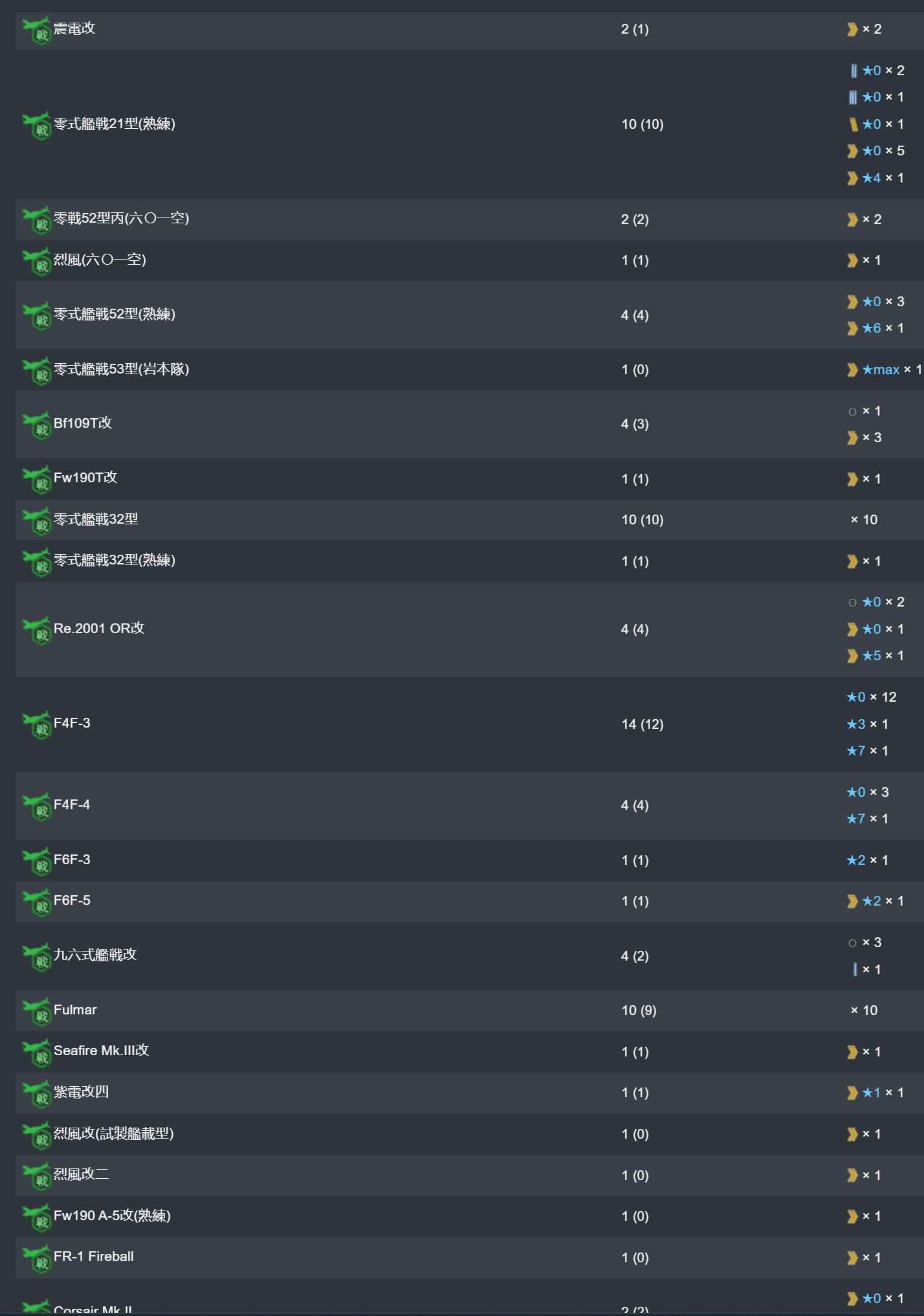Select the 零式艦戦21型(熟練) equipment name
924x1316 pixels.
point(115,124)
